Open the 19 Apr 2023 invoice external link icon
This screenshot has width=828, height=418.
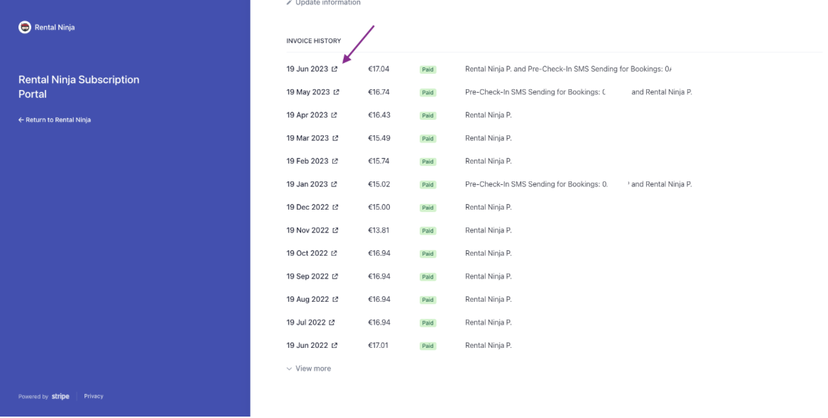(334, 115)
